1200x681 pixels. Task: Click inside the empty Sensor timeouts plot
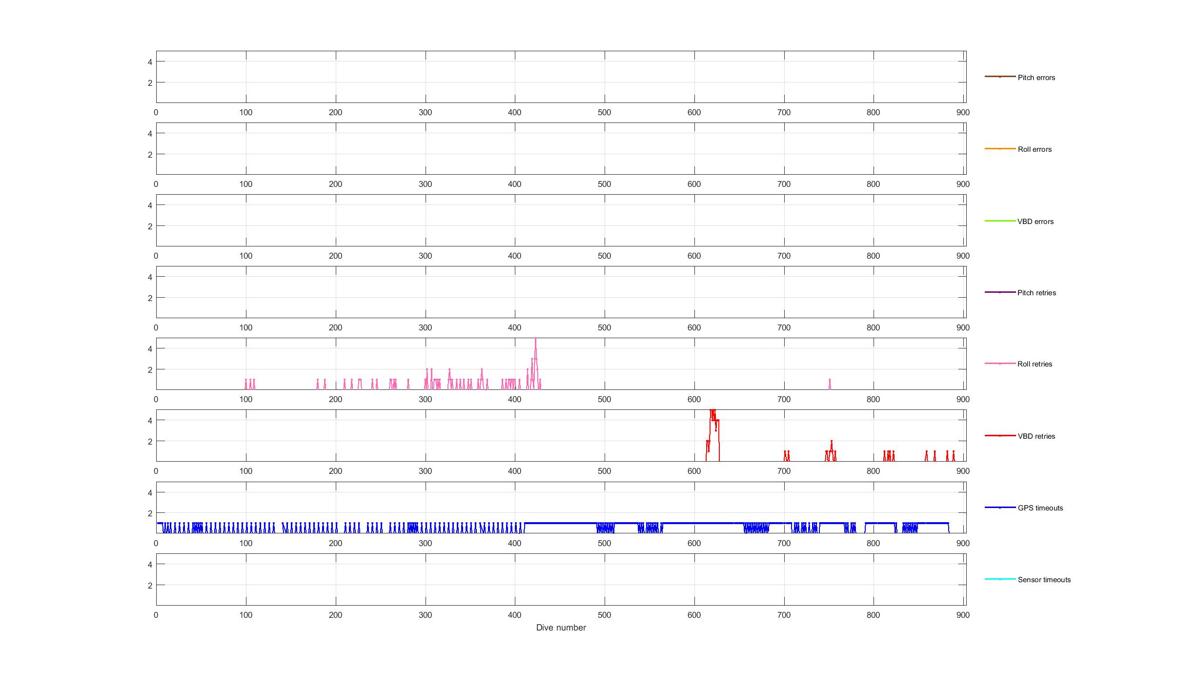pyautogui.click(x=561, y=580)
